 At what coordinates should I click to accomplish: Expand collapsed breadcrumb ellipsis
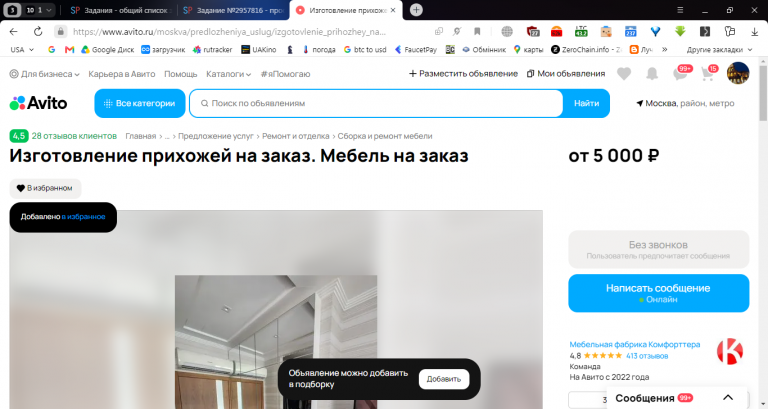[x=167, y=136]
